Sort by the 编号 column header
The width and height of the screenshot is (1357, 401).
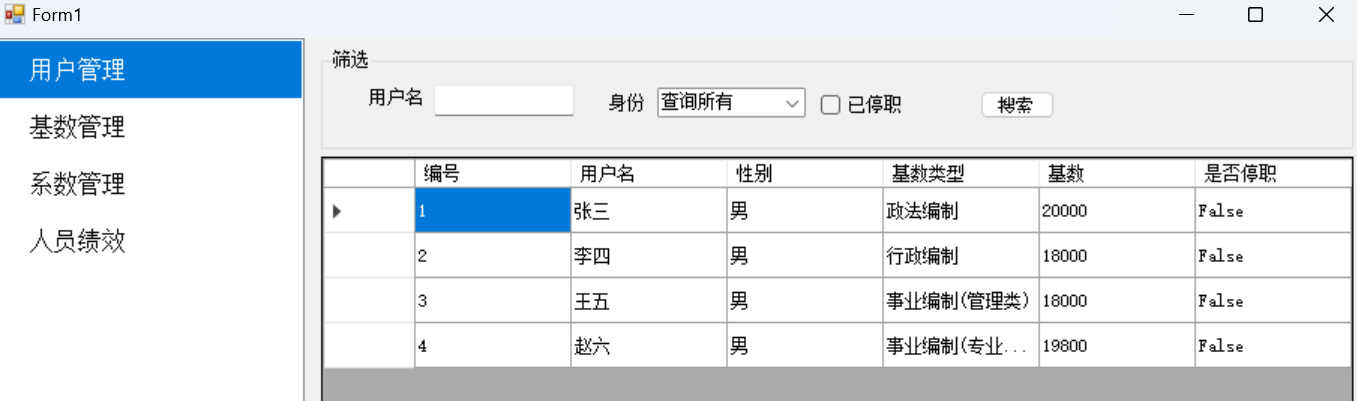point(492,174)
